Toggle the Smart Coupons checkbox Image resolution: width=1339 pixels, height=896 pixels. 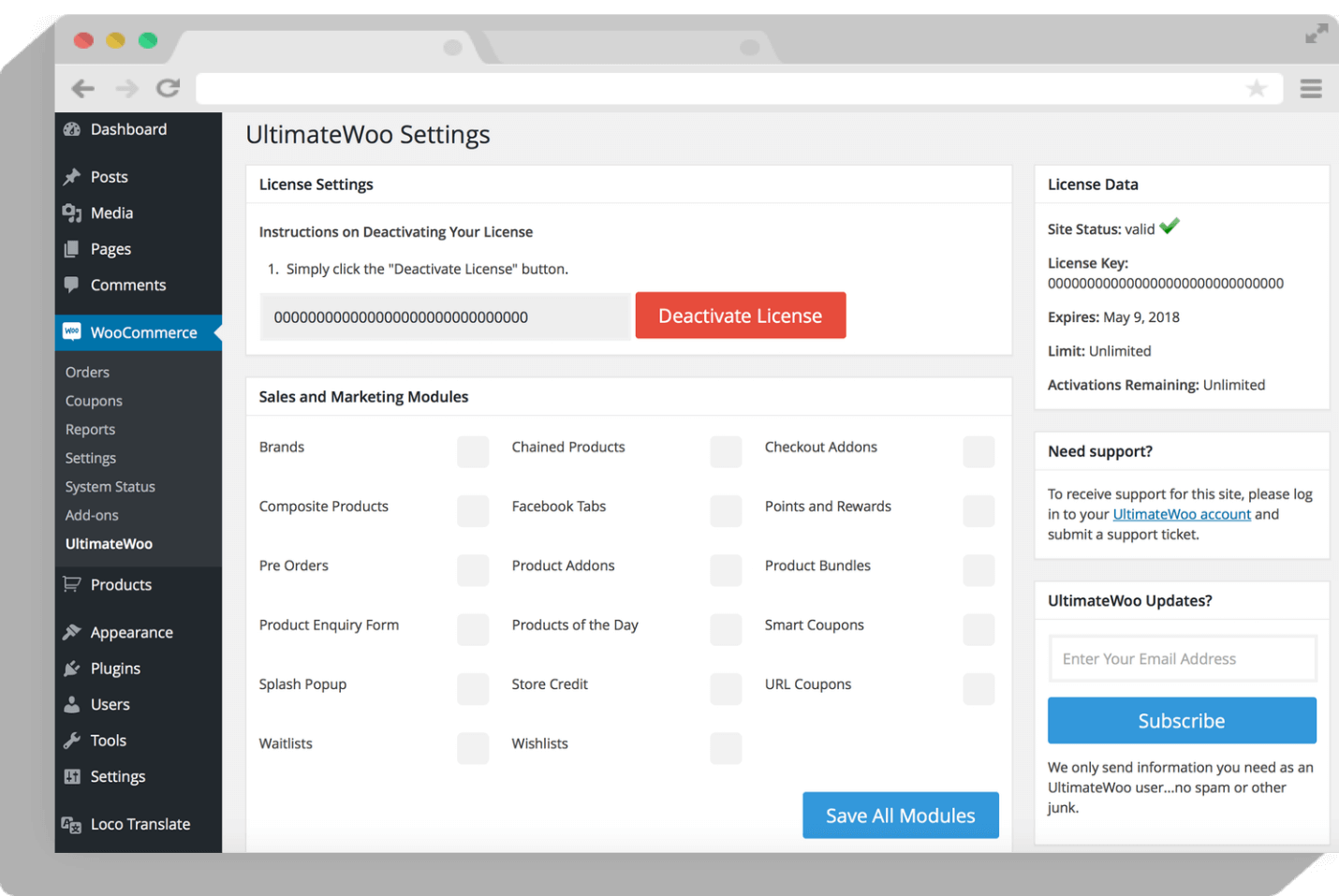point(978,629)
